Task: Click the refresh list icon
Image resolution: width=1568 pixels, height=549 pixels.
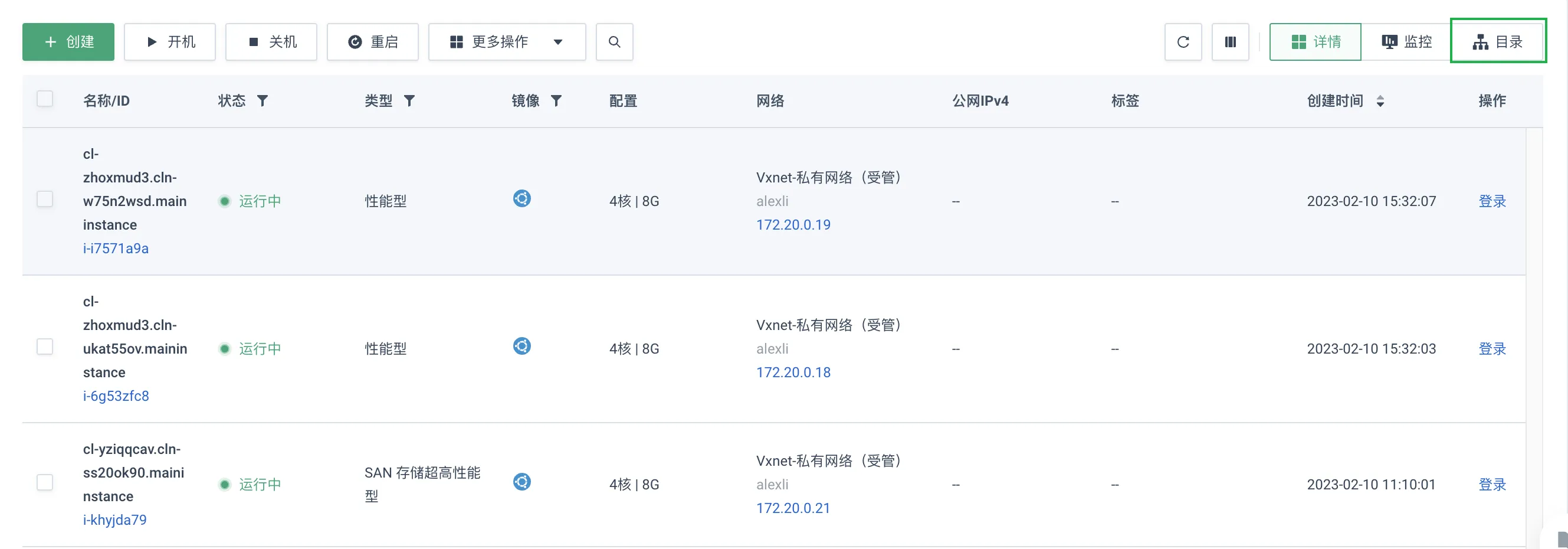Action: pyautogui.click(x=1183, y=42)
